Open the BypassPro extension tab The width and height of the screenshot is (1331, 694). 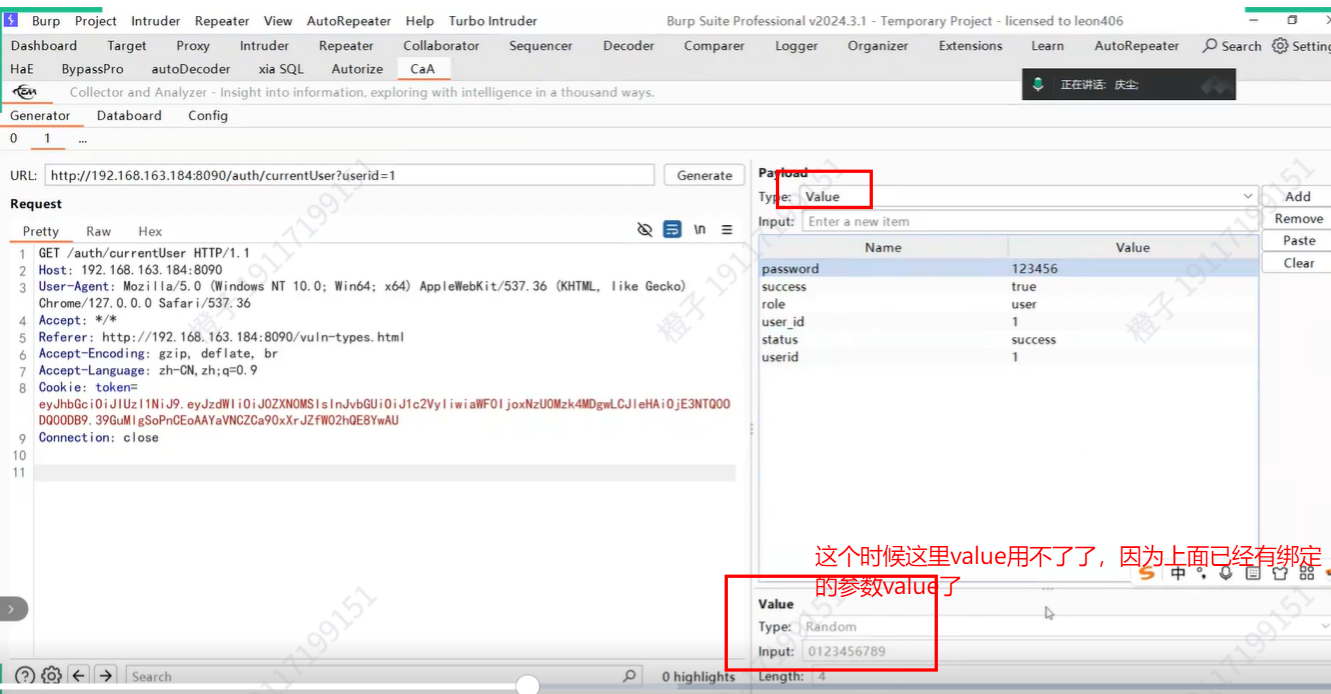click(92, 69)
